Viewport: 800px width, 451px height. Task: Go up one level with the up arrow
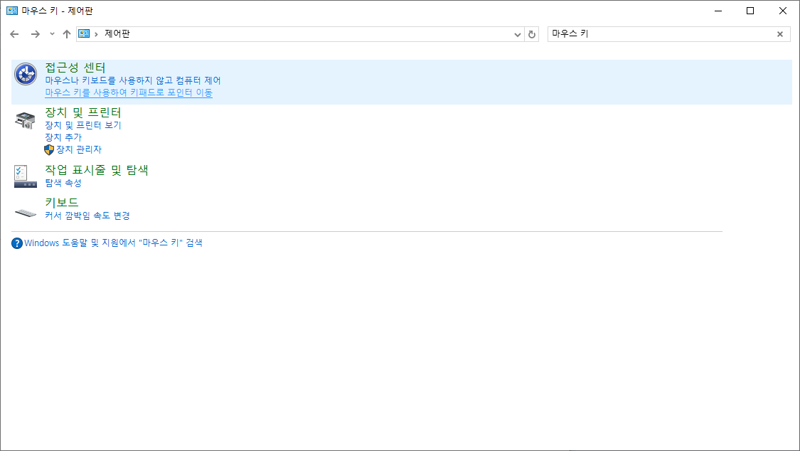tap(66, 34)
